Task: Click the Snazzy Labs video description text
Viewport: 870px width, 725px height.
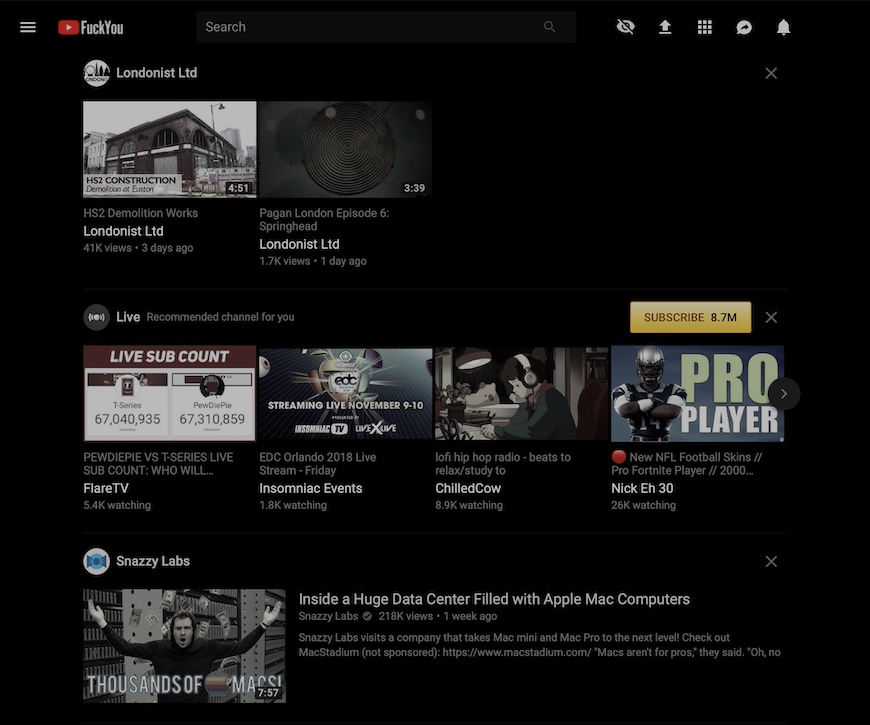Action: 539,645
